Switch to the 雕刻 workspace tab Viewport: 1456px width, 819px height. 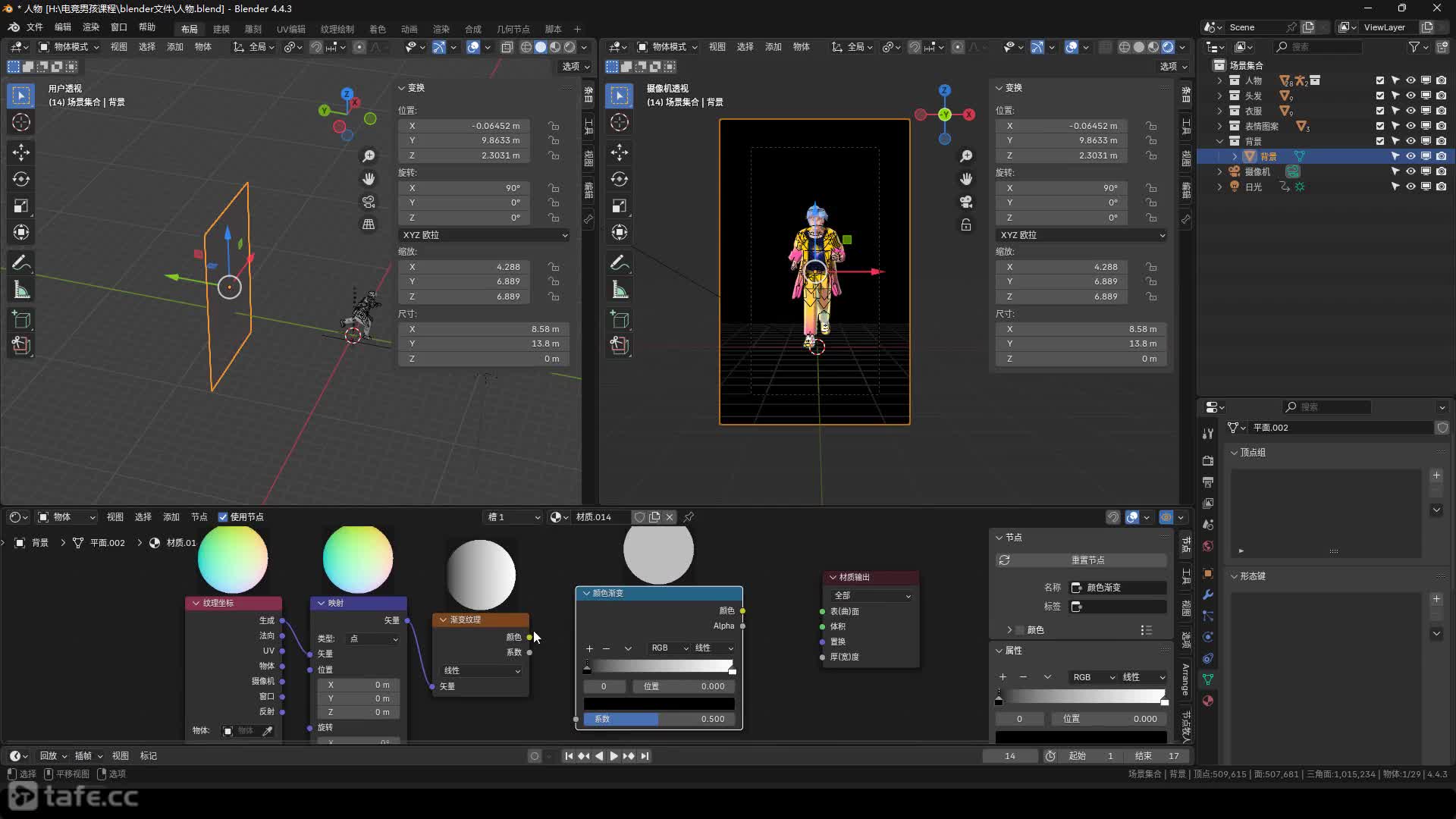click(253, 29)
